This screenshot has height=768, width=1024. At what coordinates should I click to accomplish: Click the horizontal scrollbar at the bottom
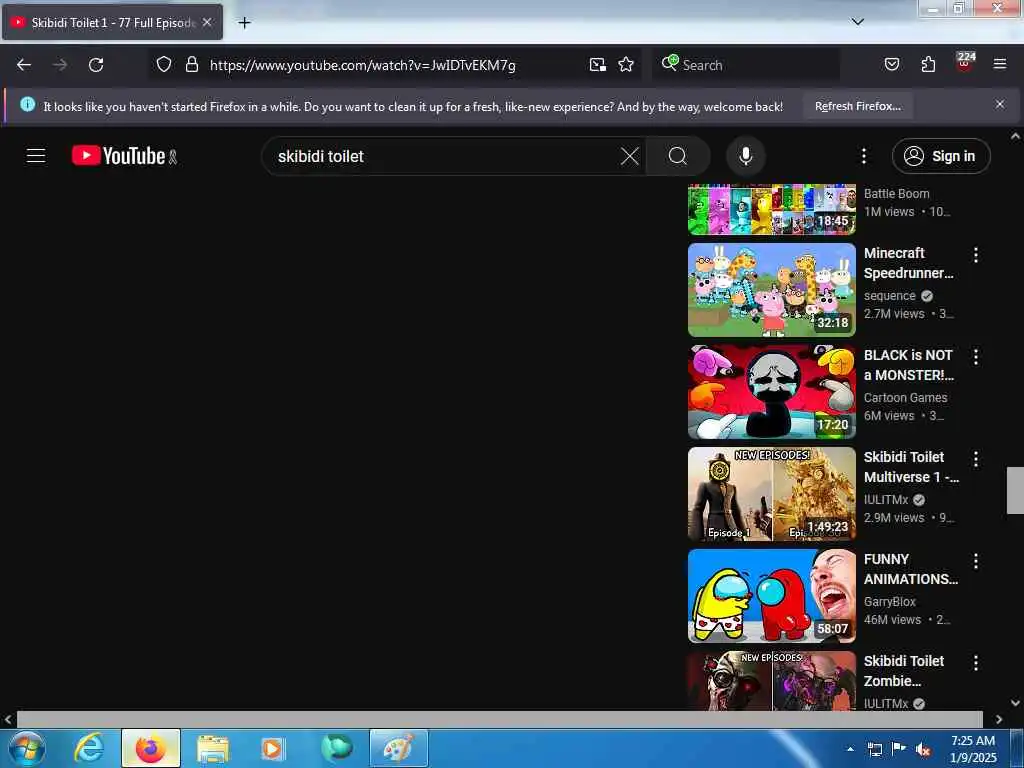pos(500,719)
